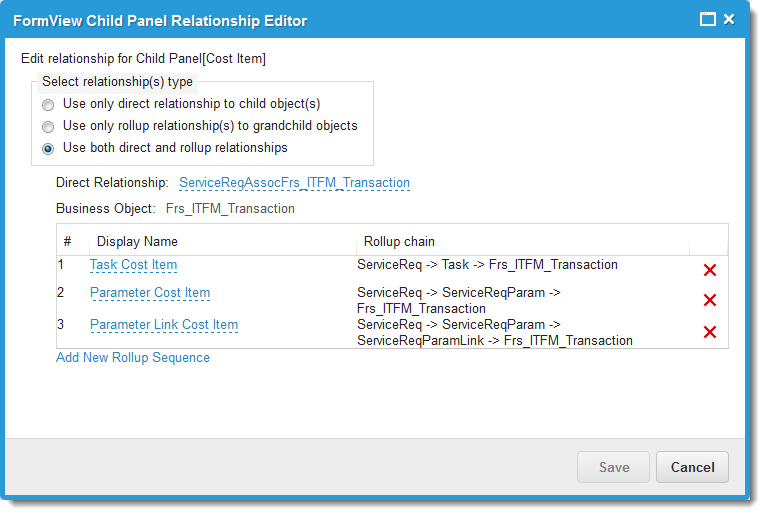Open the ServiceReqAssocFrs_ITFM_Transaction direct relationship link
Image resolution: width=765 pixels, height=515 pixels.
pyautogui.click(x=294, y=183)
